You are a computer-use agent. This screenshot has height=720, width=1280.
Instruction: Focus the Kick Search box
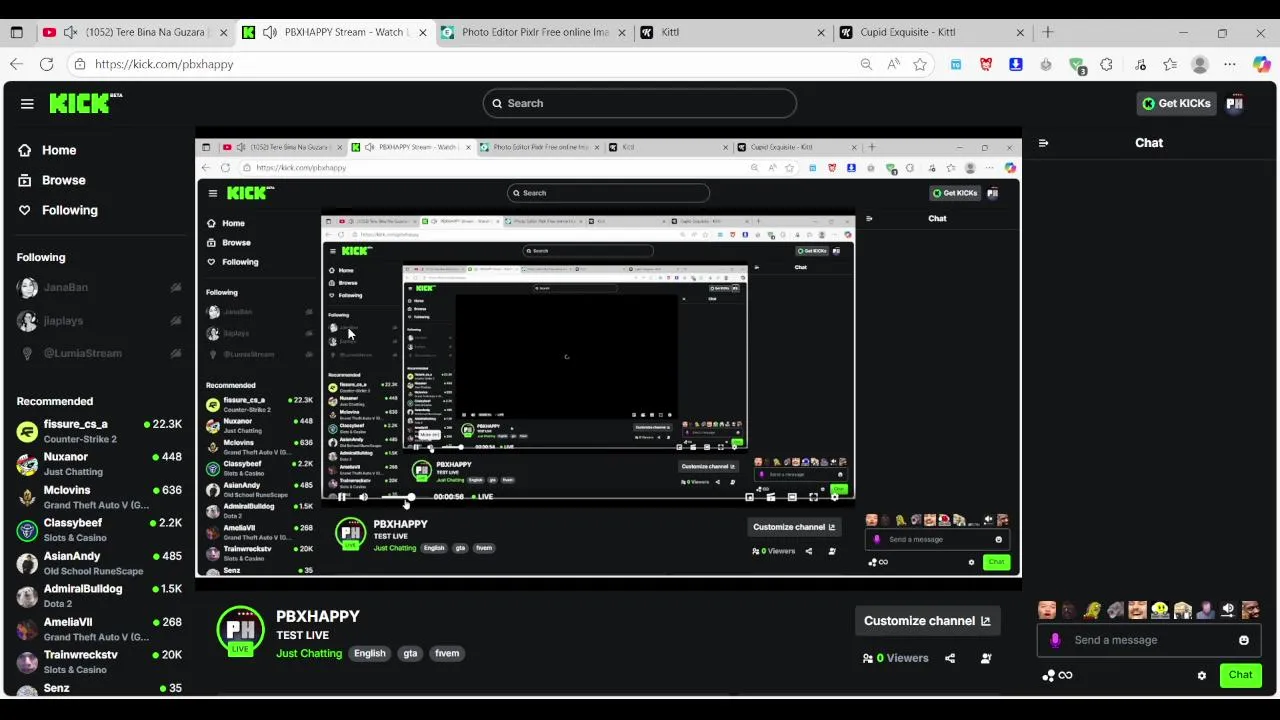[x=640, y=103]
